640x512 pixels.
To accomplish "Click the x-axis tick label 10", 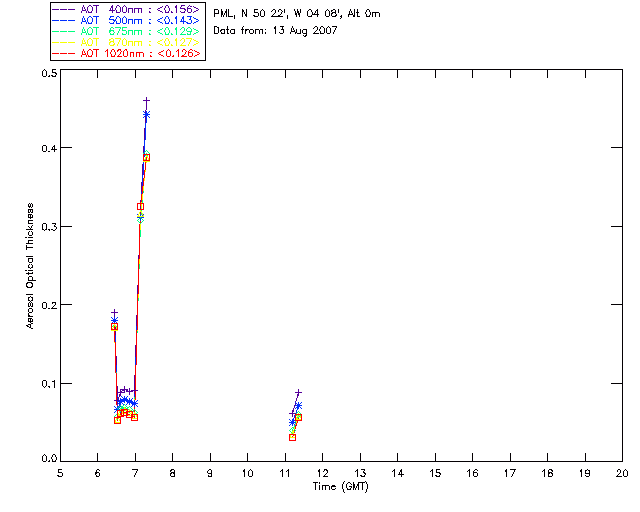I will [x=247, y=474].
